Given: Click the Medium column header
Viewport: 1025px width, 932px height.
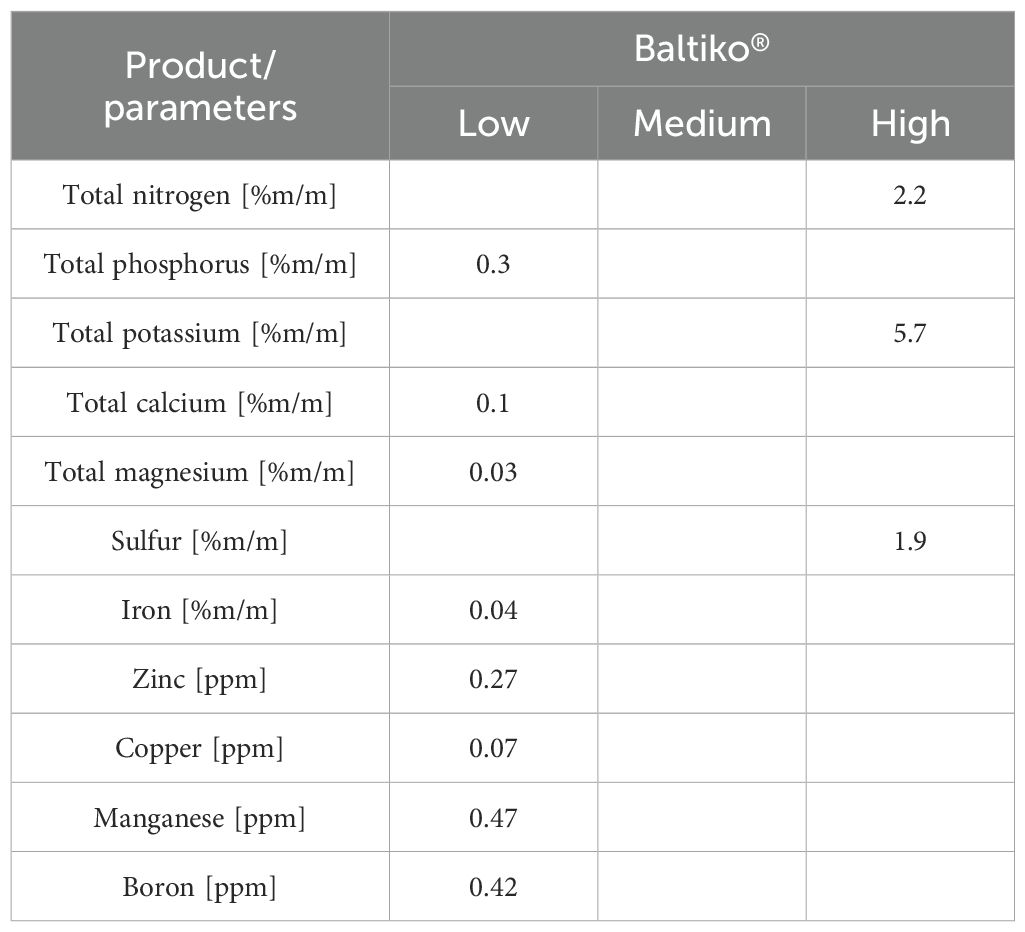Looking at the screenshot, I should (x=702, y=124).
